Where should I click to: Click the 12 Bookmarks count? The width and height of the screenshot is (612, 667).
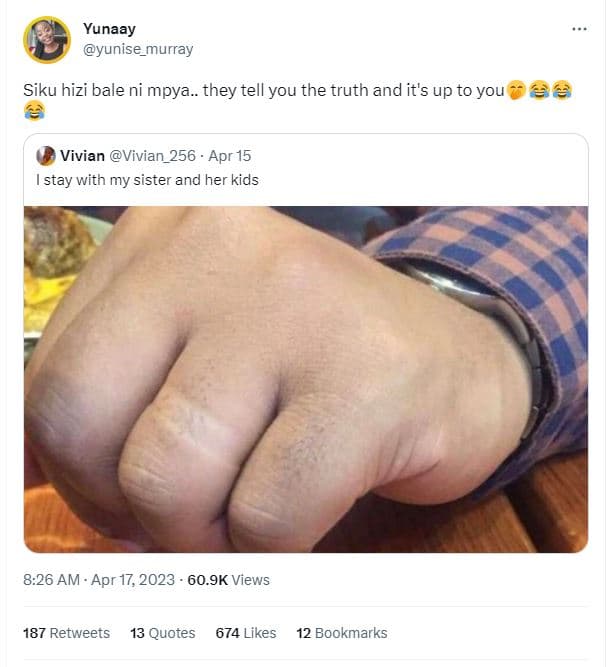341,633
